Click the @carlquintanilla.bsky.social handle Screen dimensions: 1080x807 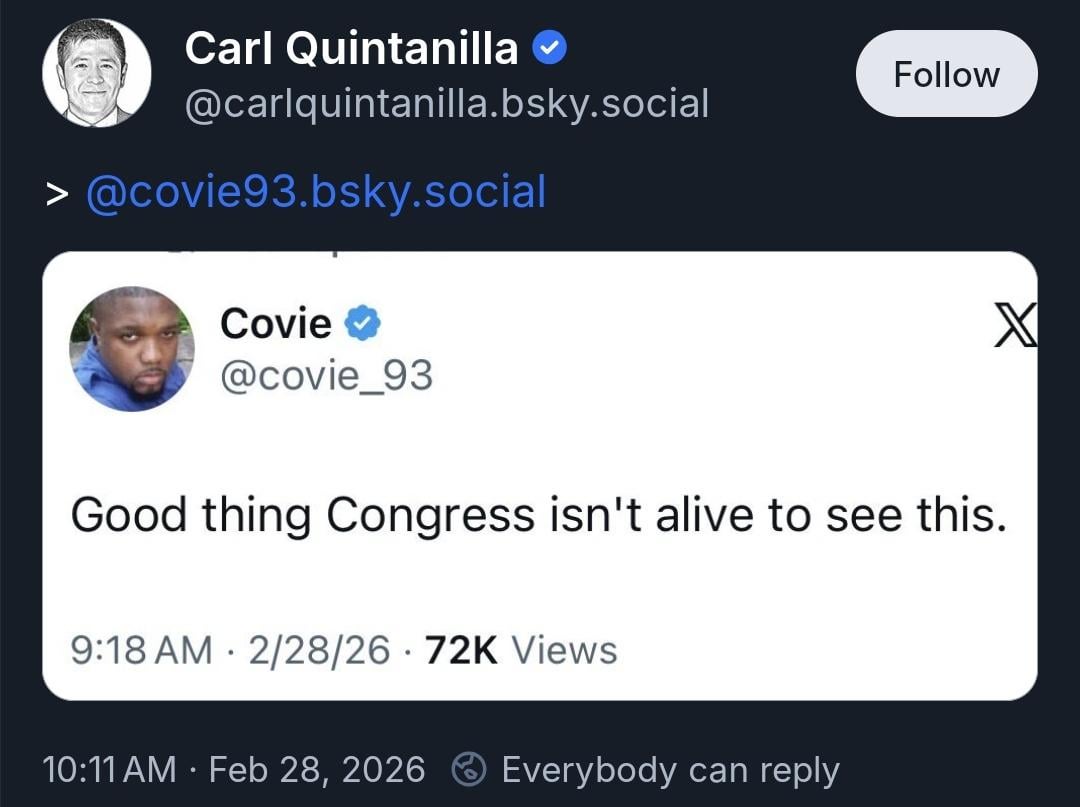[x=446, y=103]
